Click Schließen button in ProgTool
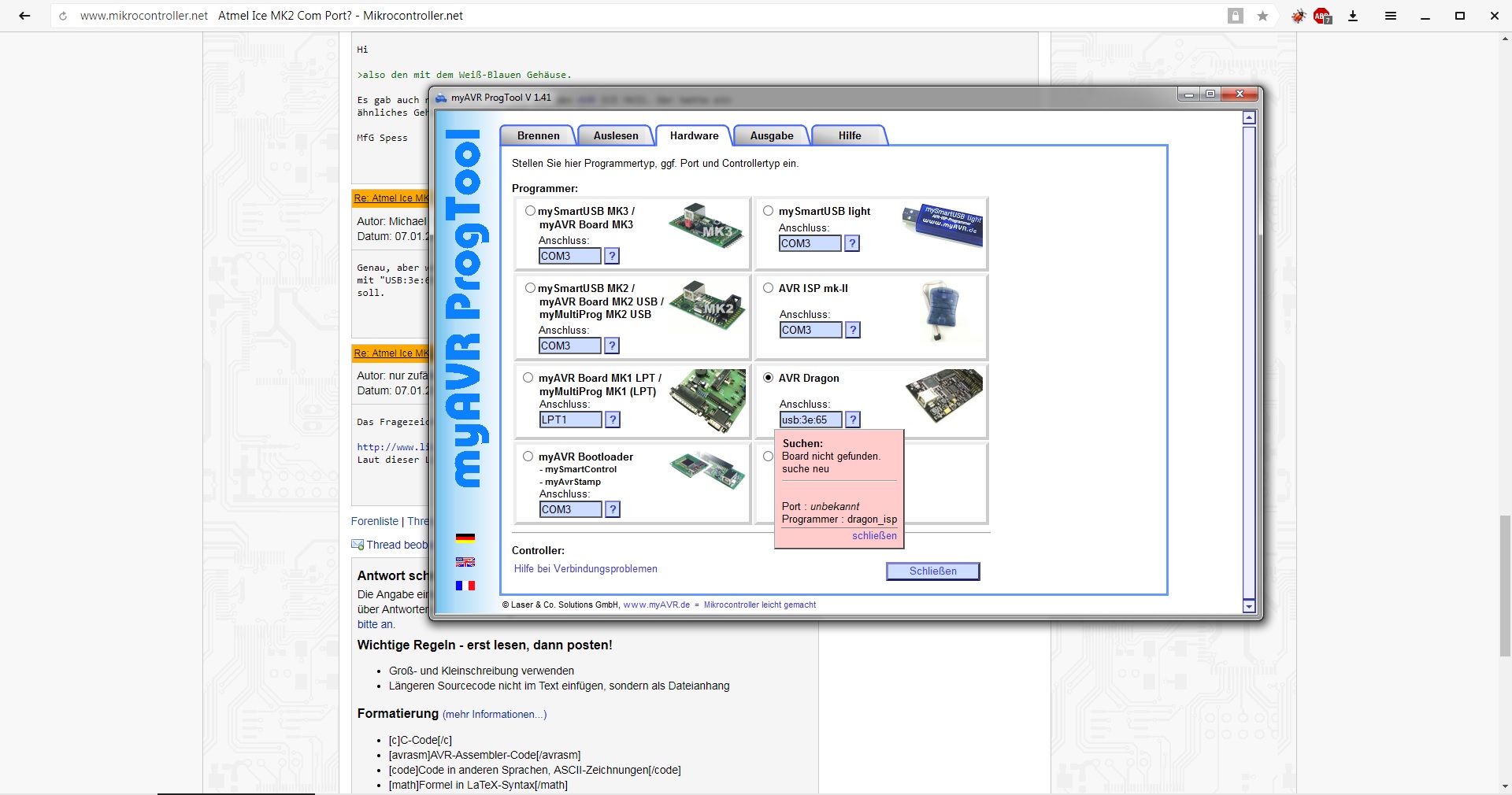 [933, 571]
